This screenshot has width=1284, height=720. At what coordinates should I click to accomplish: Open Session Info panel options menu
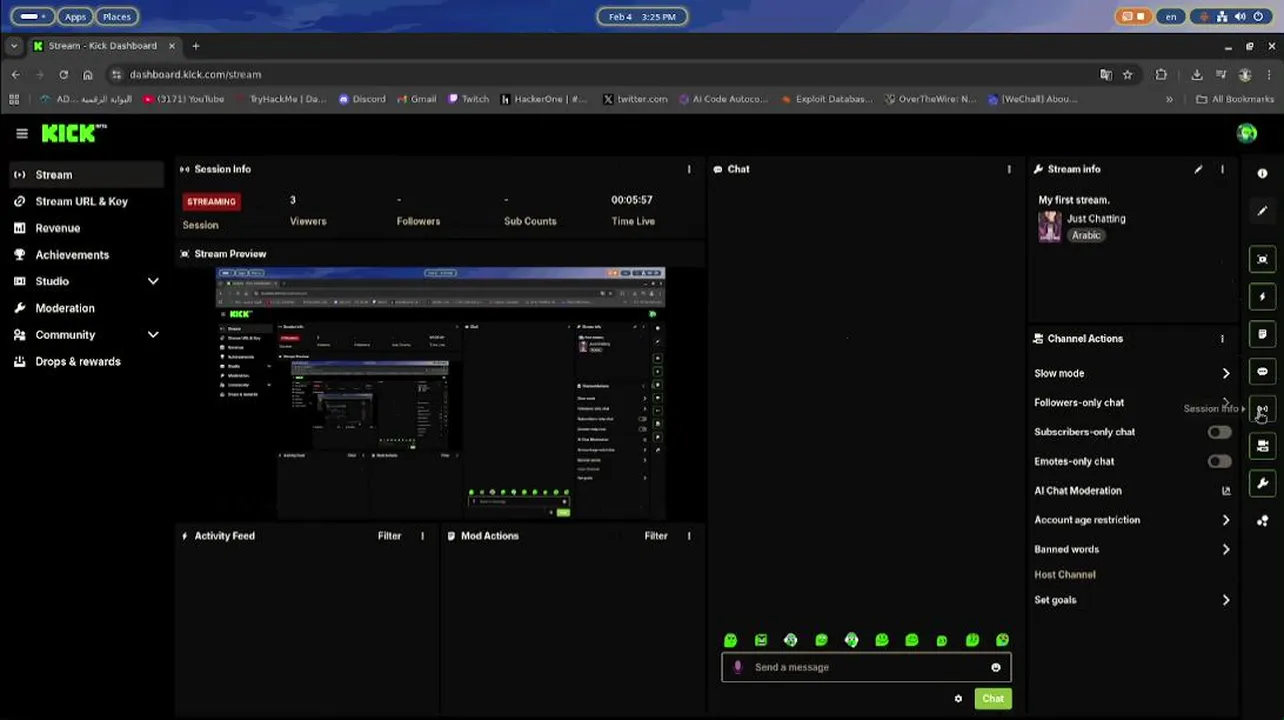click(x=689, y=169)
